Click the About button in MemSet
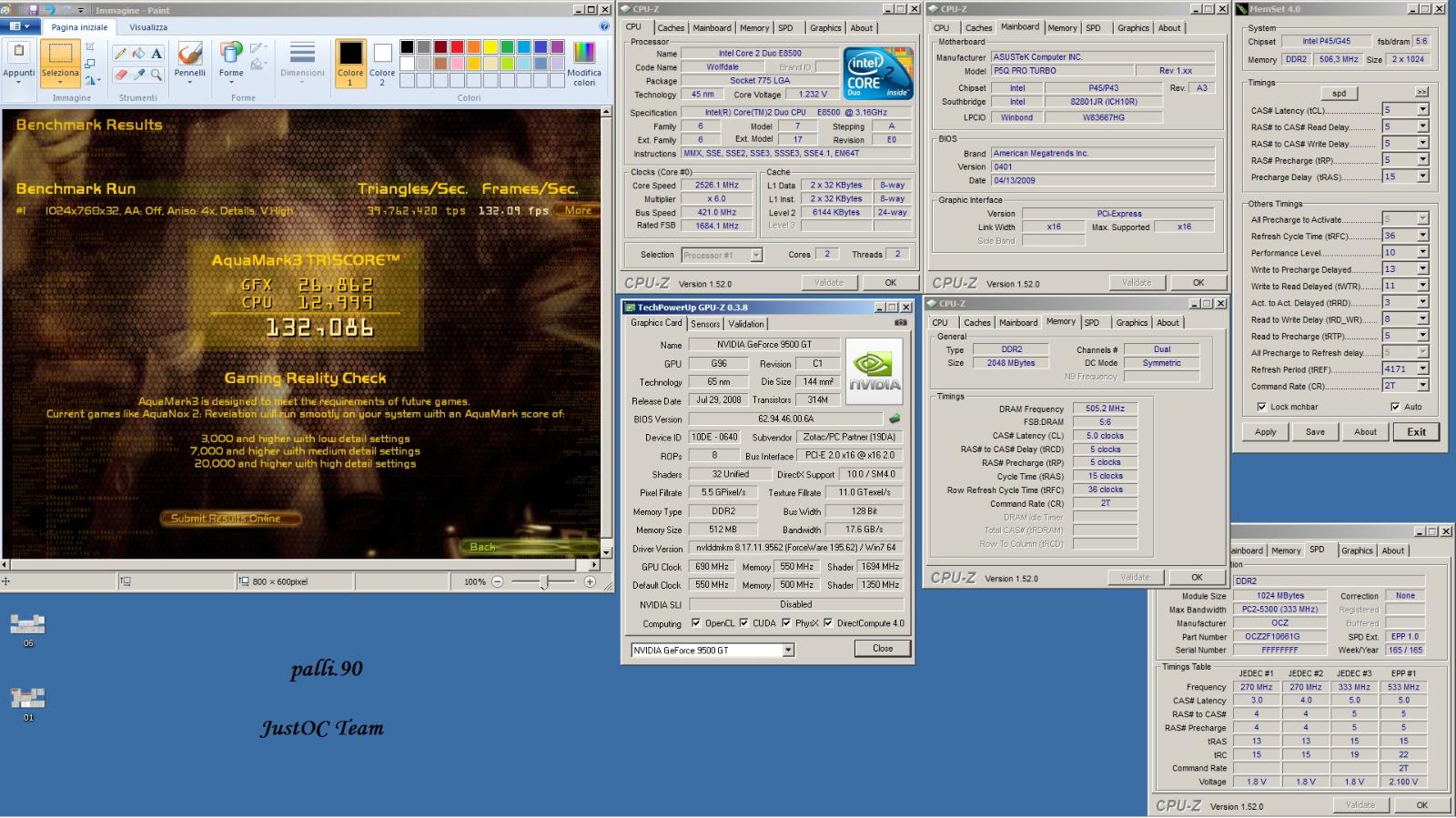 pyautogui.click(x=1365, y=432)
